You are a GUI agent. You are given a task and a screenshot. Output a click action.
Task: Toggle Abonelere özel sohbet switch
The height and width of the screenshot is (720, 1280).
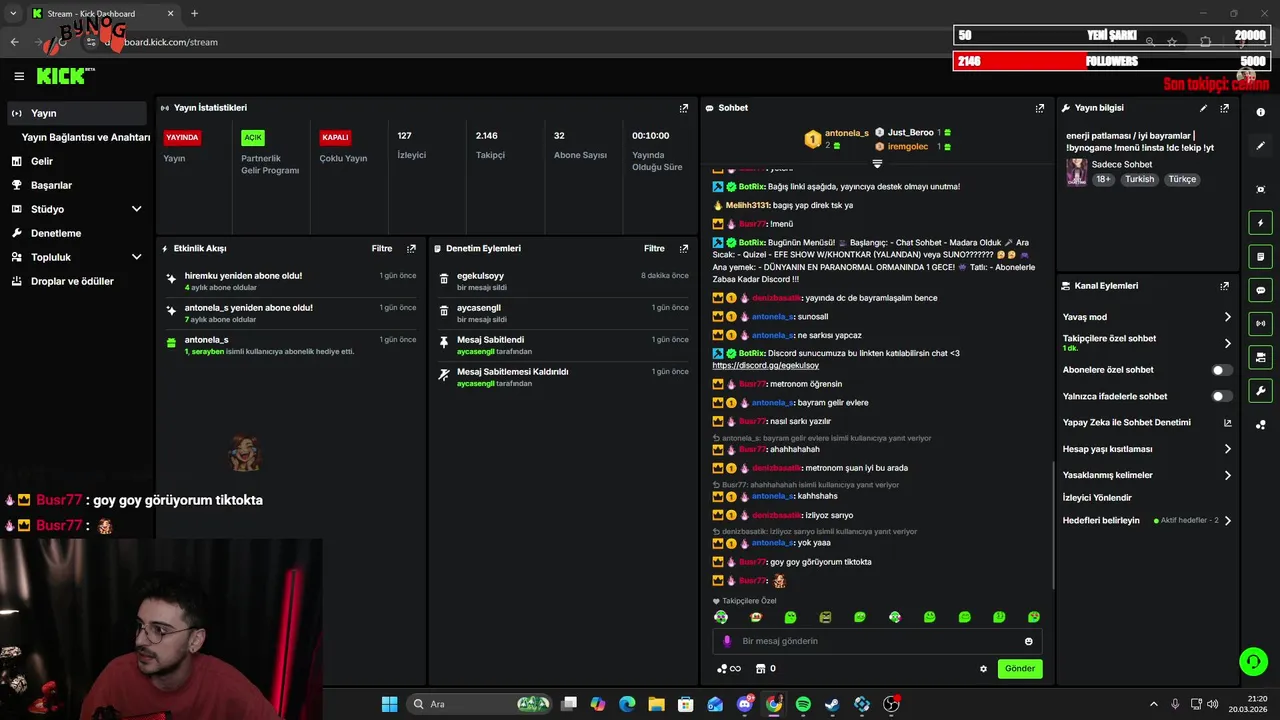[x=1222, y=370]
